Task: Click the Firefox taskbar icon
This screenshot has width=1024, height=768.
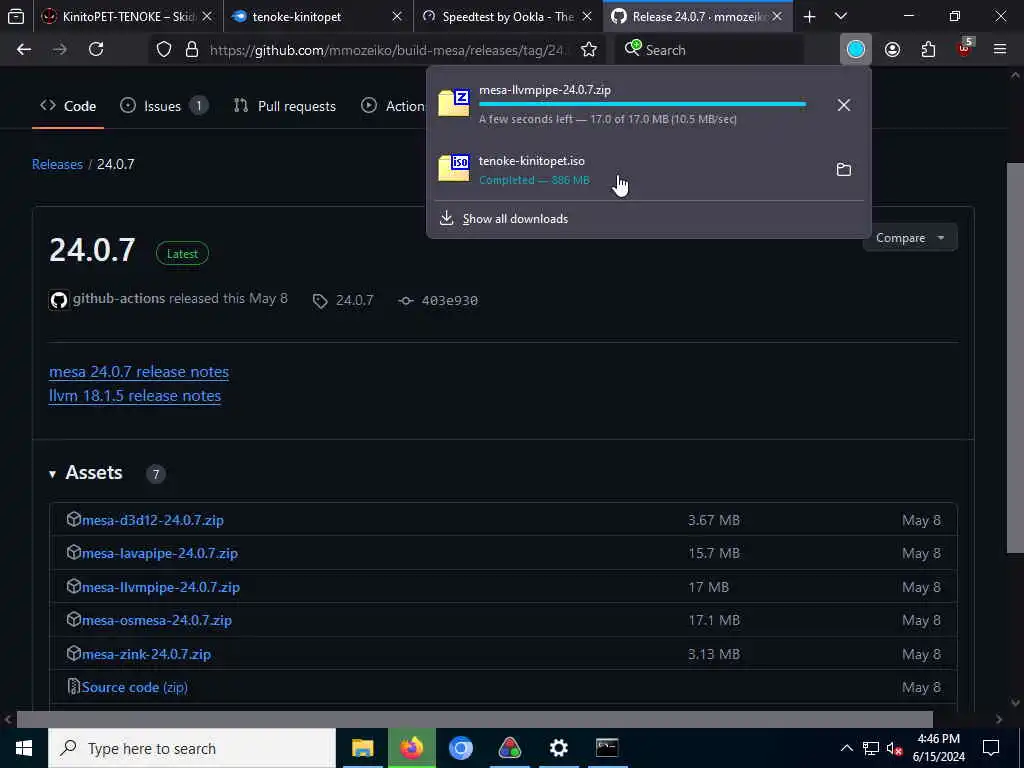Action: coord(411,748)
